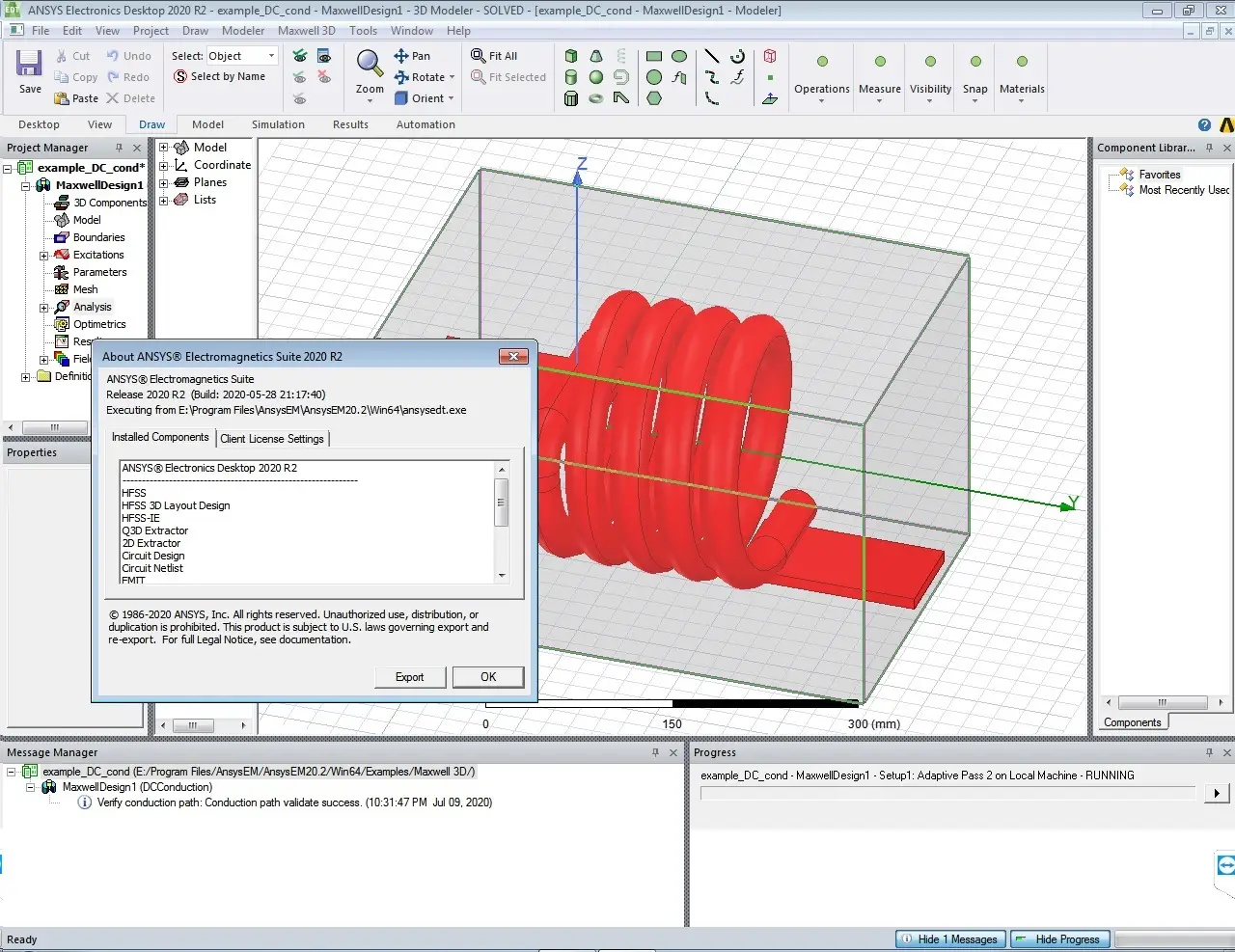The width and height of the screenshot is (1235, 952).
Task: Draw an equation-based surface
Action: [679, 77]
